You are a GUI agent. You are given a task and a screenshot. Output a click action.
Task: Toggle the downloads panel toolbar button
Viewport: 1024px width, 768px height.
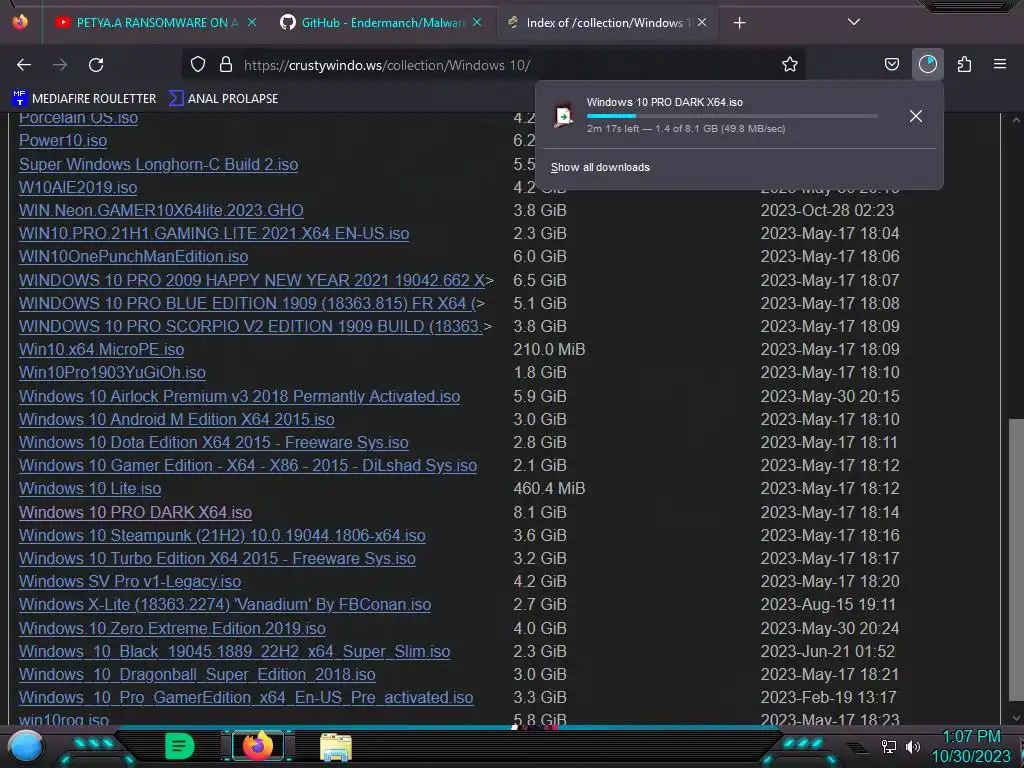927,65
